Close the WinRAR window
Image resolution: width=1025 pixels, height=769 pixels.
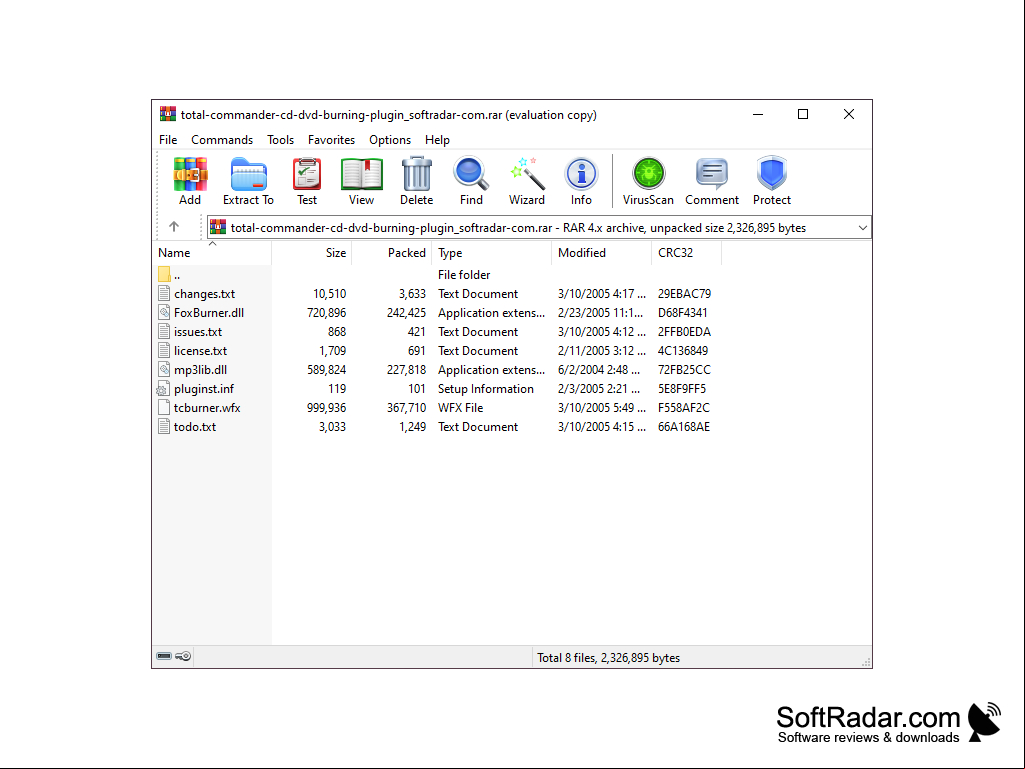point(849,114)
